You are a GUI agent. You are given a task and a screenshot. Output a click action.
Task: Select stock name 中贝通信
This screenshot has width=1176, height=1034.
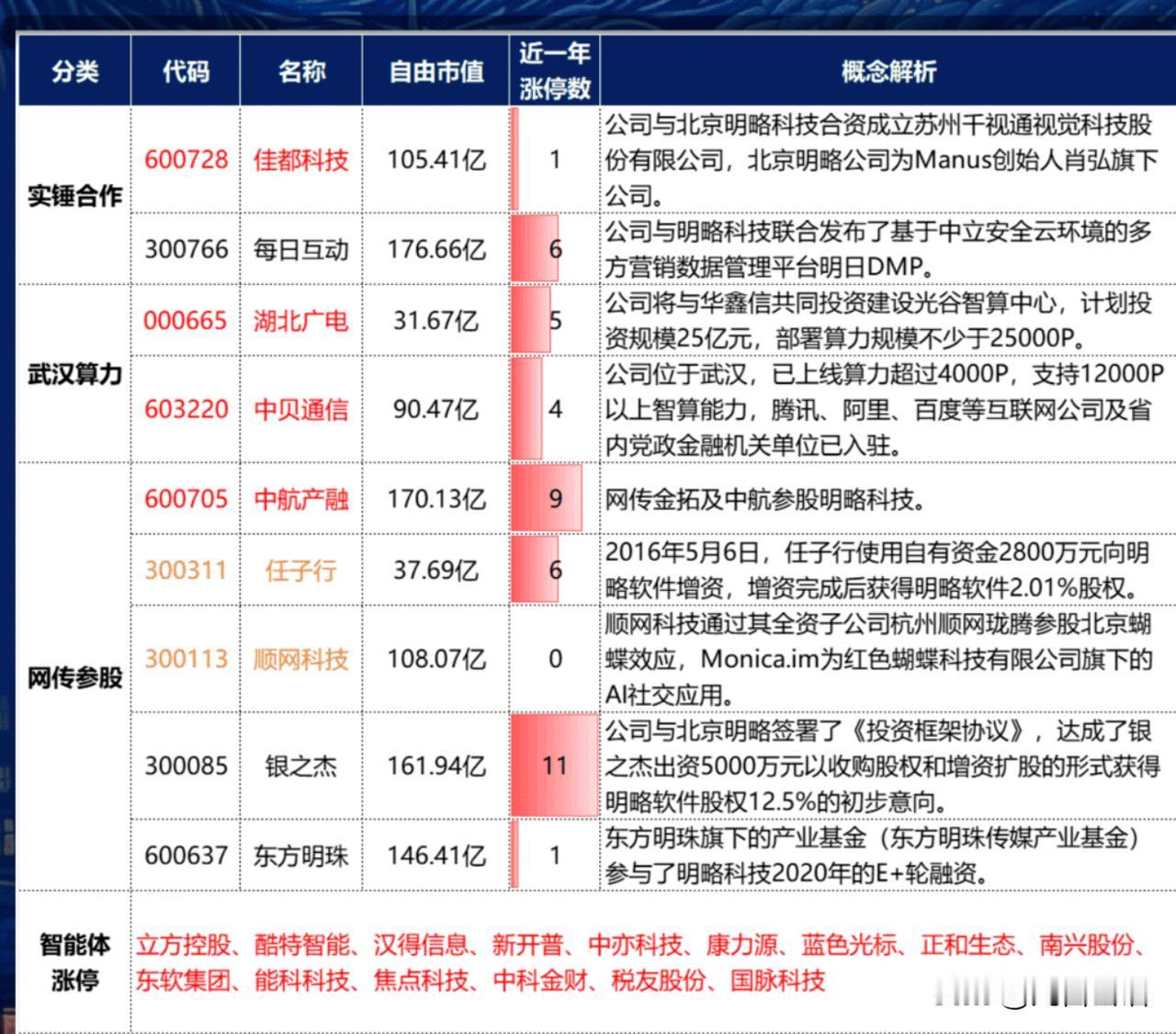point(301,409)
